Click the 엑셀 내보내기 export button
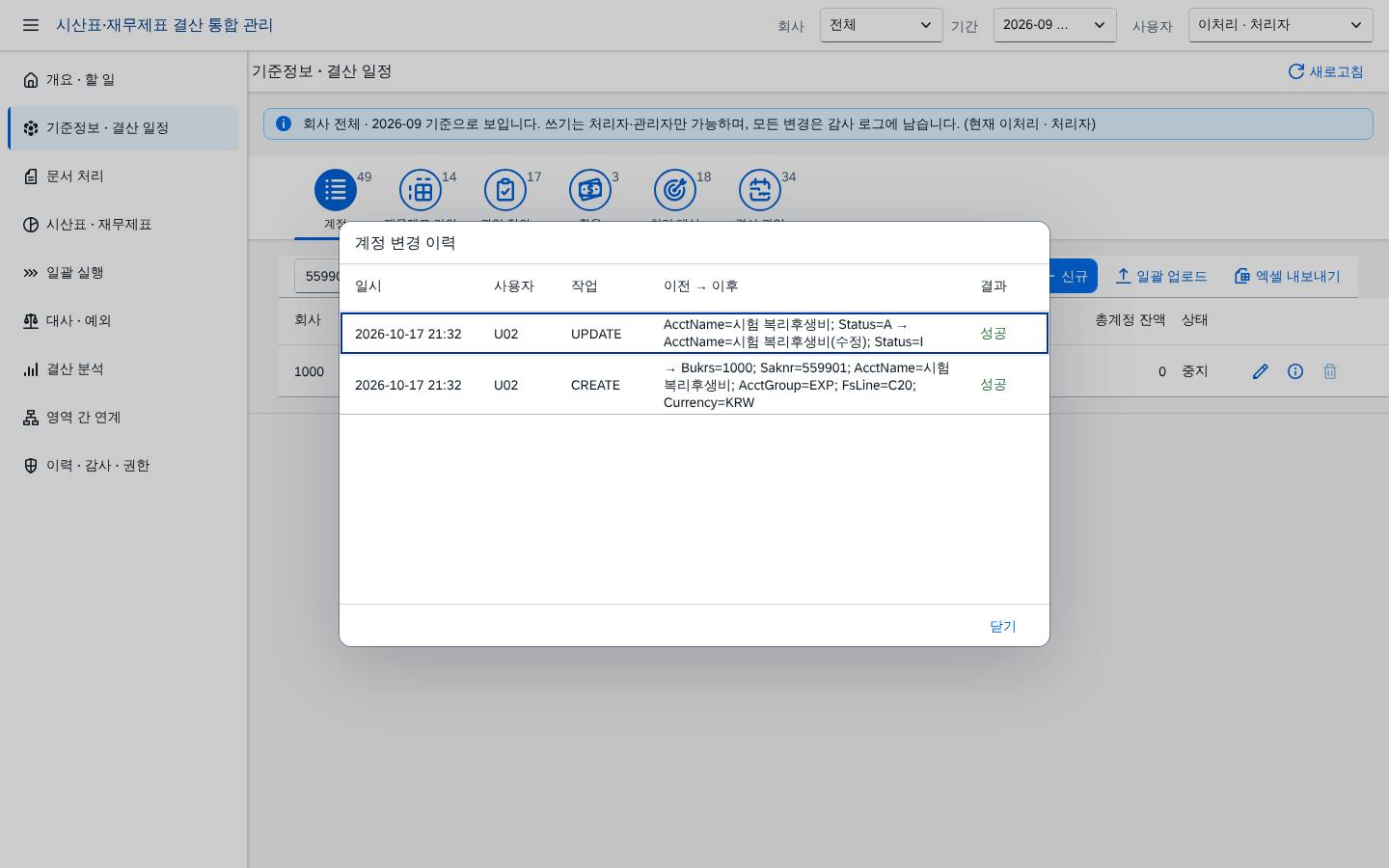The image size is (1389, 868). click(1288, 277)
